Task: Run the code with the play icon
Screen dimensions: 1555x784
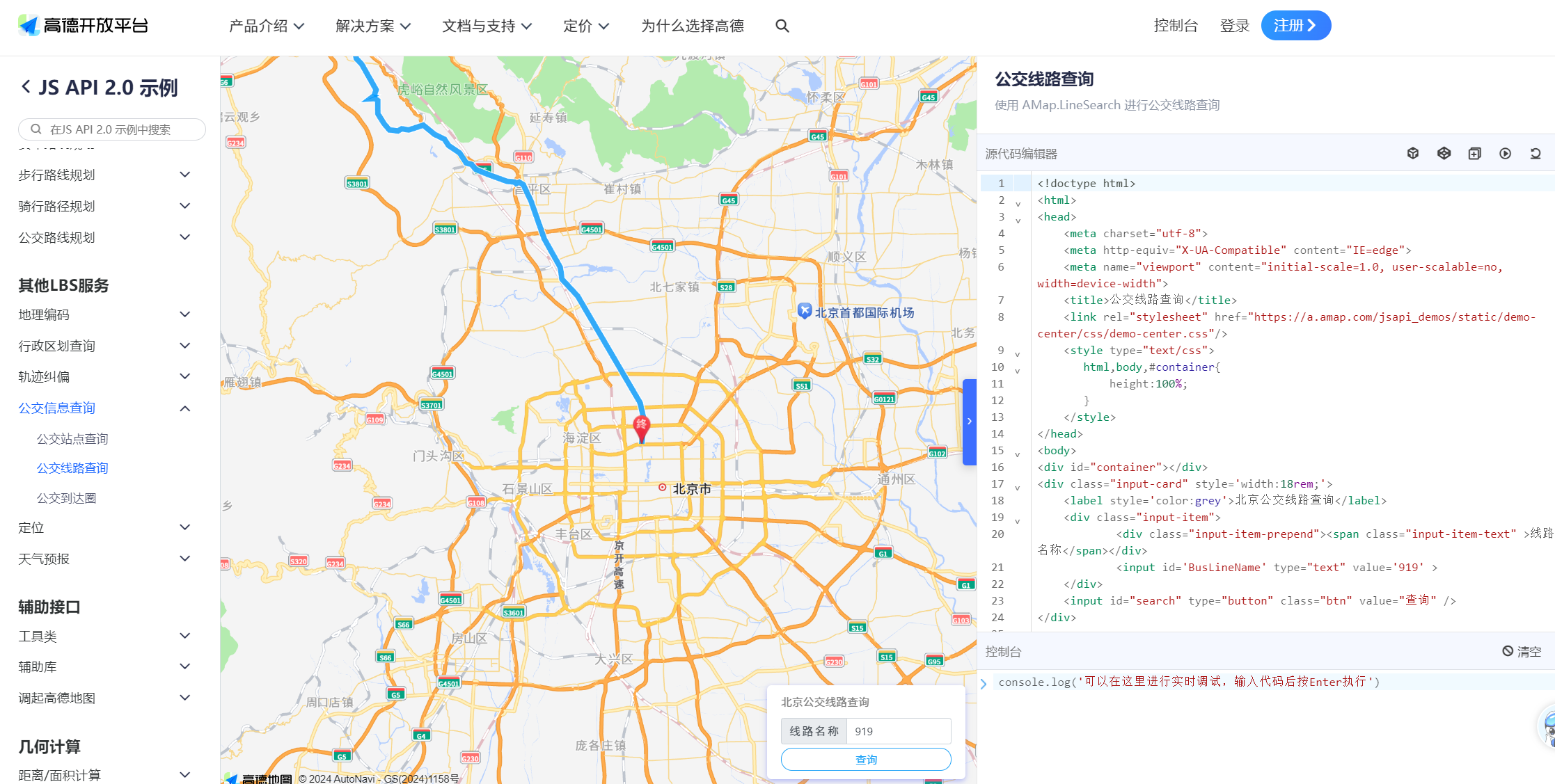Action: point(1506,153)
